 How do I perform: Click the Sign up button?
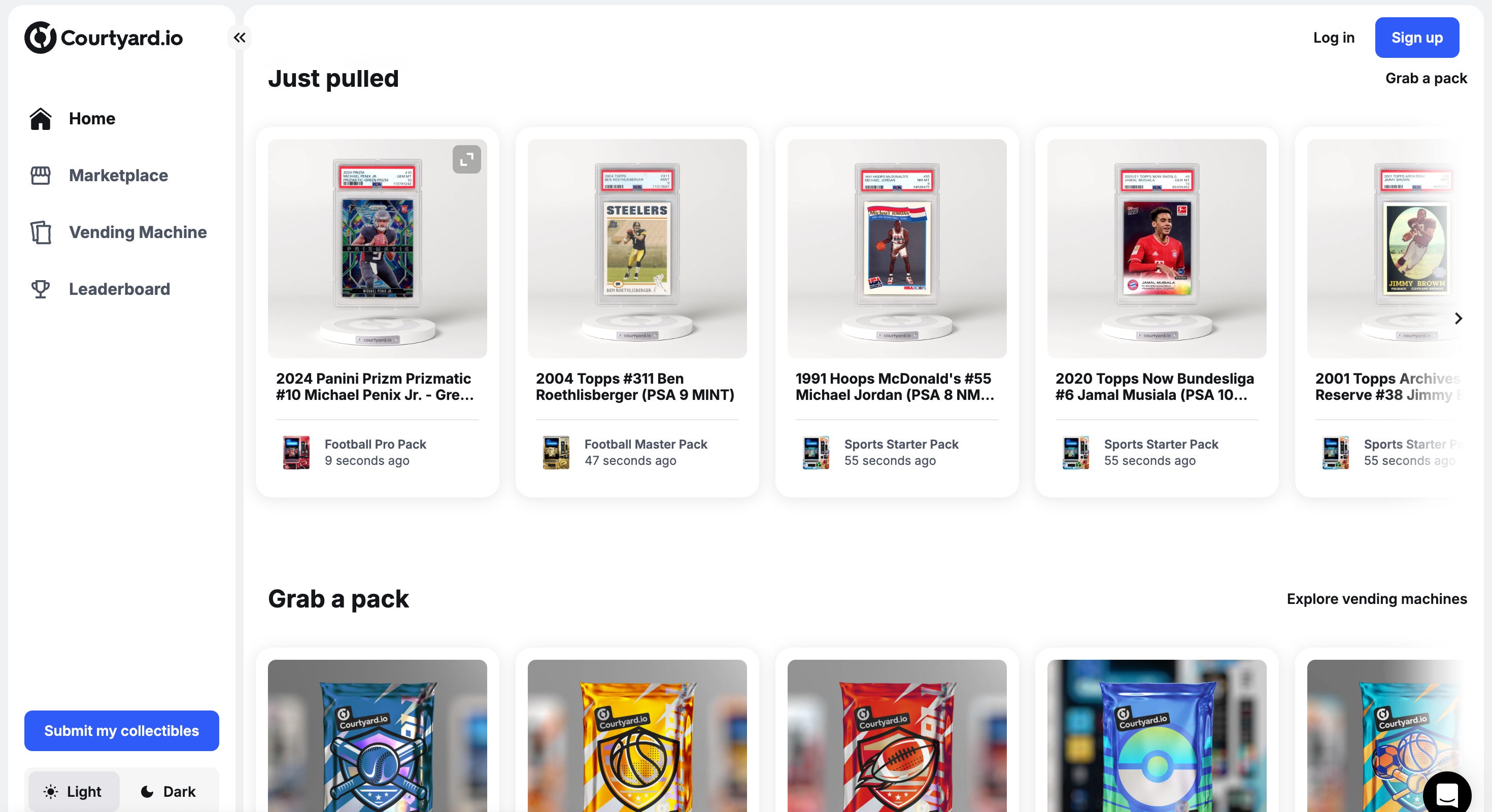(x=1417, y=38)
